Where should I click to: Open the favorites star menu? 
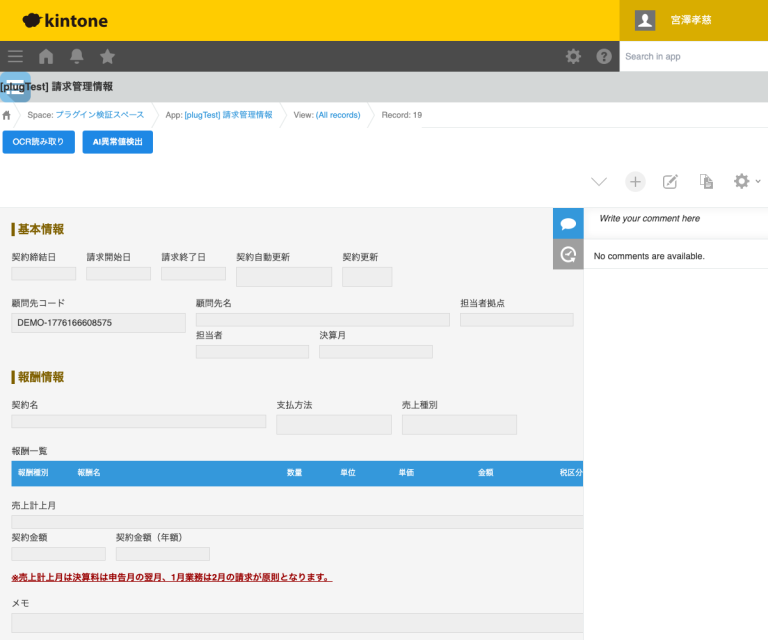click(107, 56)
